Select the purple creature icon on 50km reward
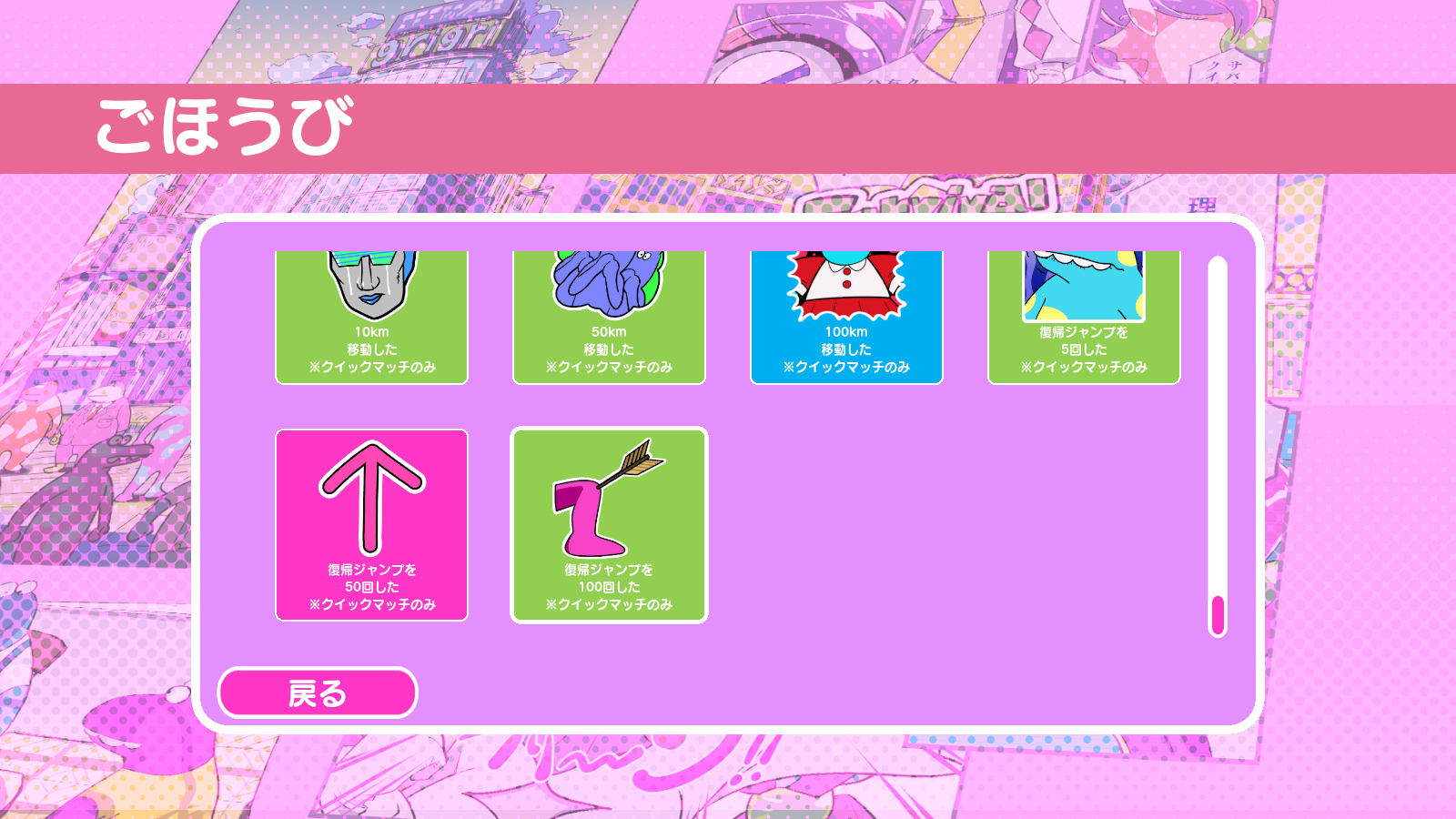 click(609, 284)
